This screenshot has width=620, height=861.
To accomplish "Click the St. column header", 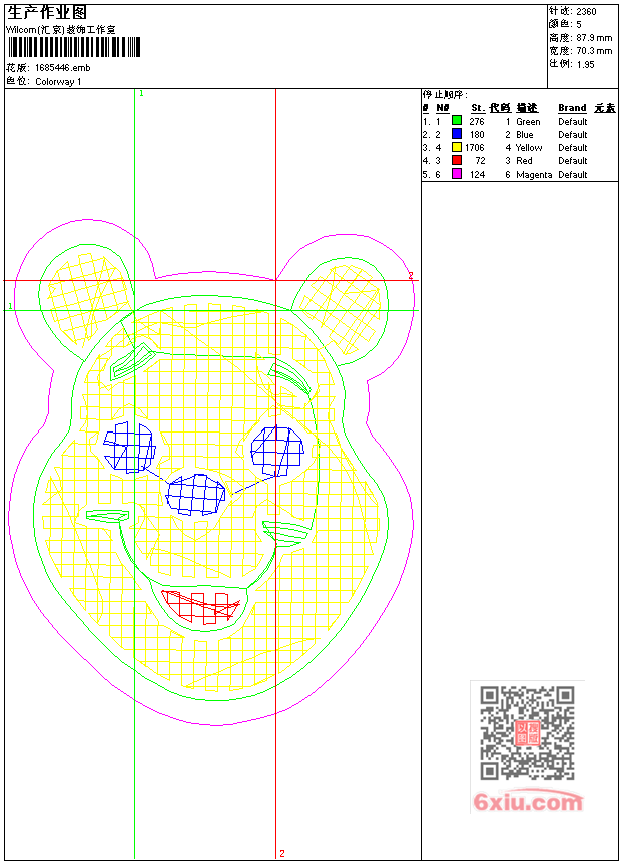I will [478, 108].
